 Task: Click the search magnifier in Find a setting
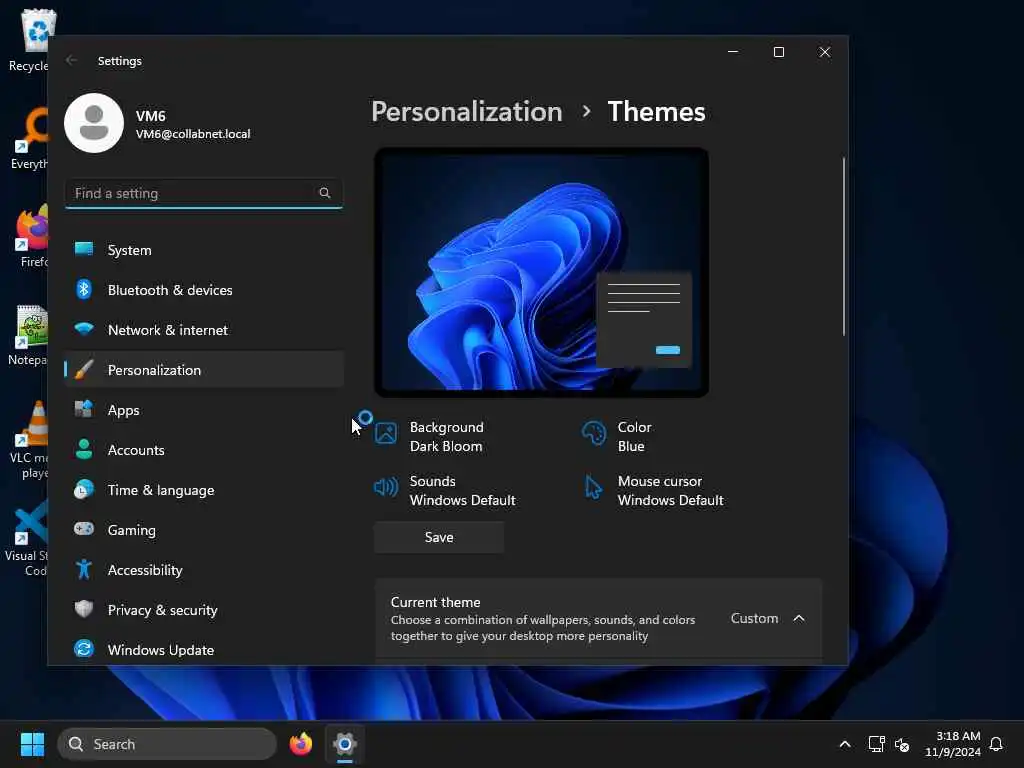pos(325,193)
